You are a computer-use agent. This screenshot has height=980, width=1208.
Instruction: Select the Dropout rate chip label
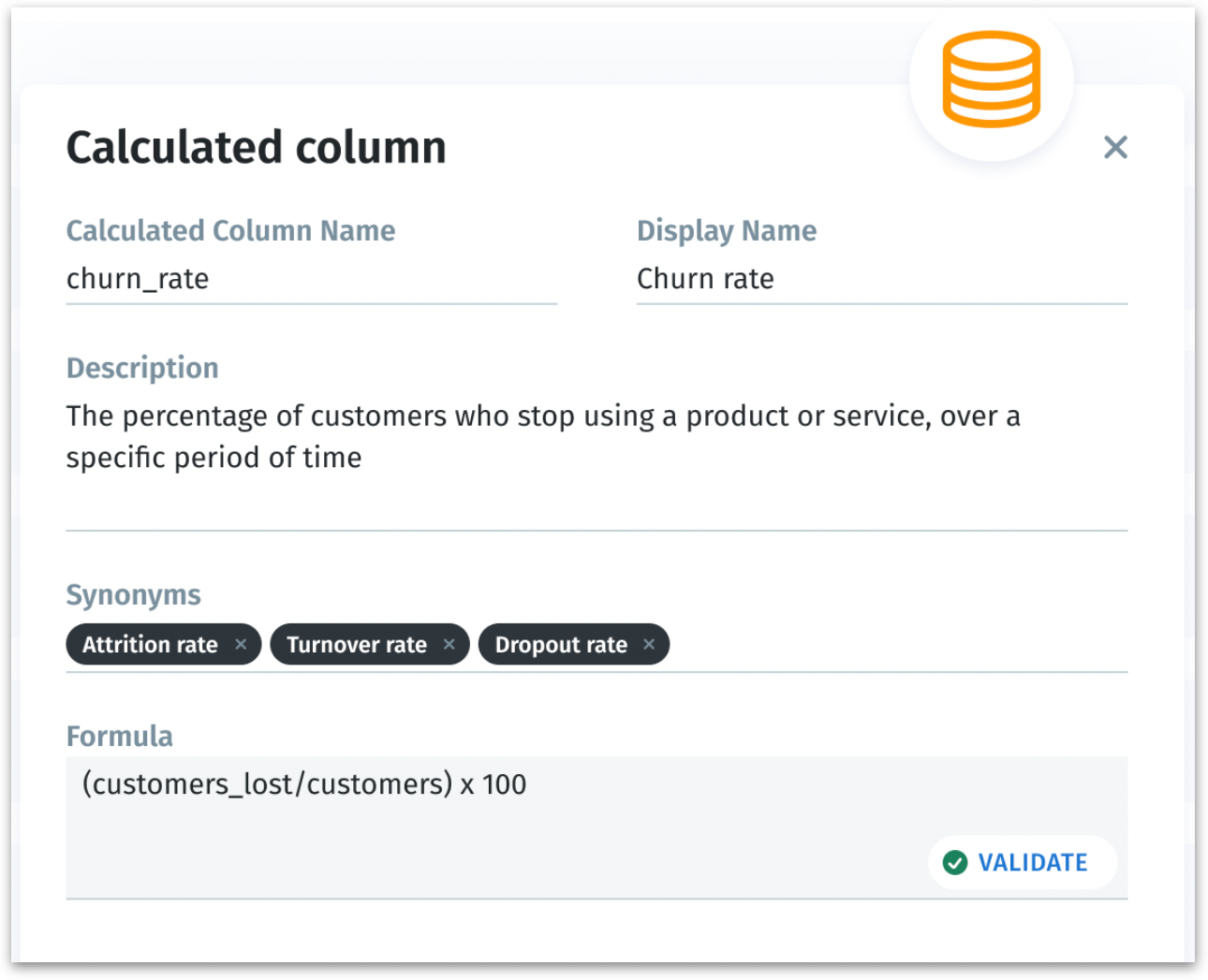[x=560, y=645]
